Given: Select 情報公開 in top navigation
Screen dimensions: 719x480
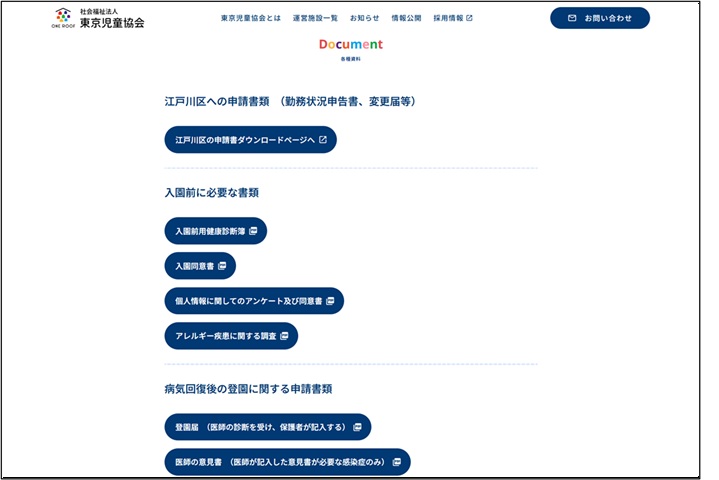Looking at the screenshot, I should [406, 18].
